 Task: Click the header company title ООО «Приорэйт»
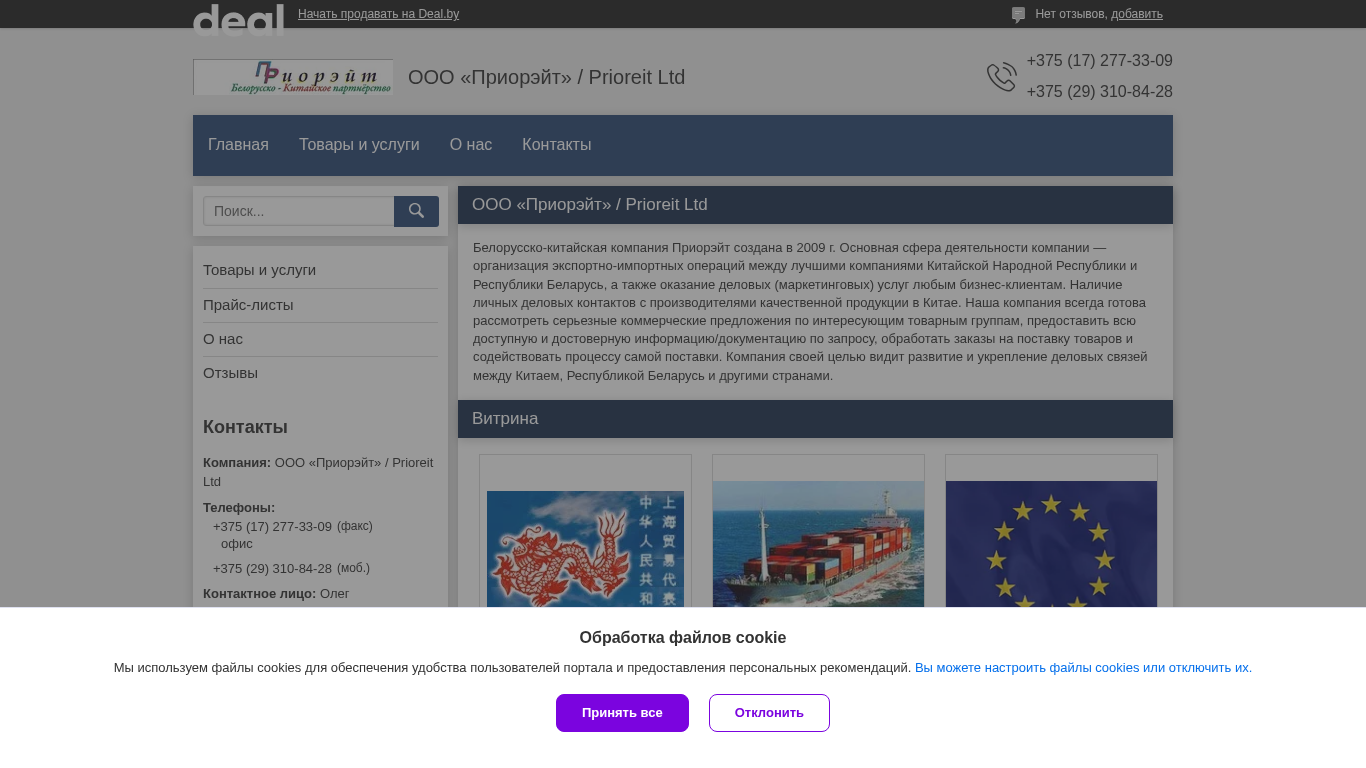[x=546, y=77]
